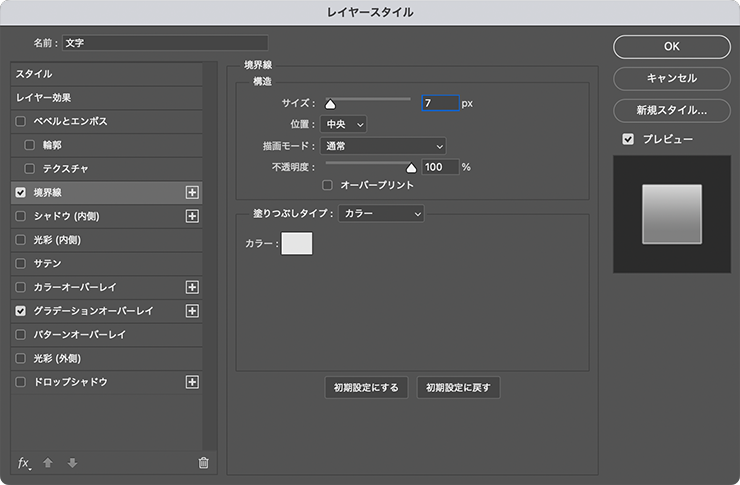
Task: Click the plus icon next to ドロップシャドウ
Action: click(x=193, y=382)
